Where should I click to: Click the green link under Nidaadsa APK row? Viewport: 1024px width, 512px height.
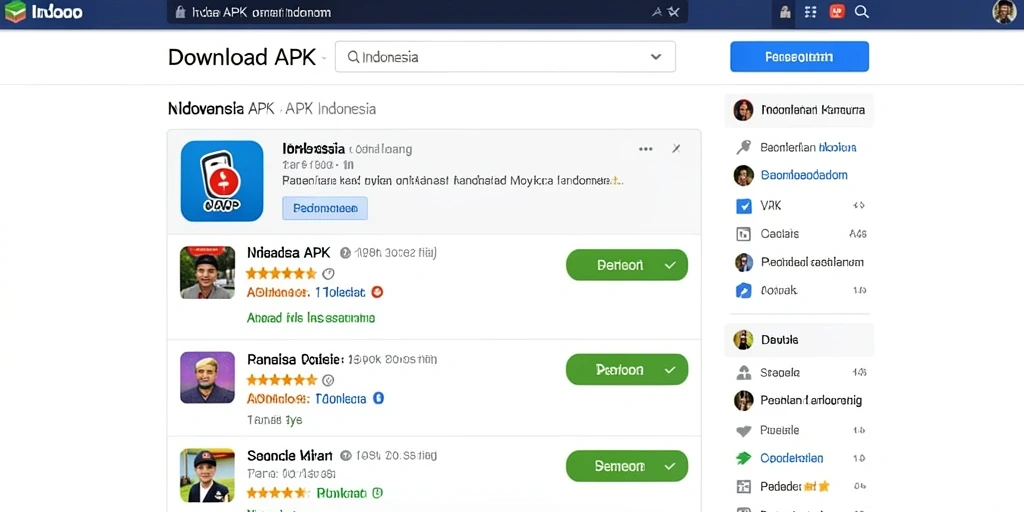[311, 318]
